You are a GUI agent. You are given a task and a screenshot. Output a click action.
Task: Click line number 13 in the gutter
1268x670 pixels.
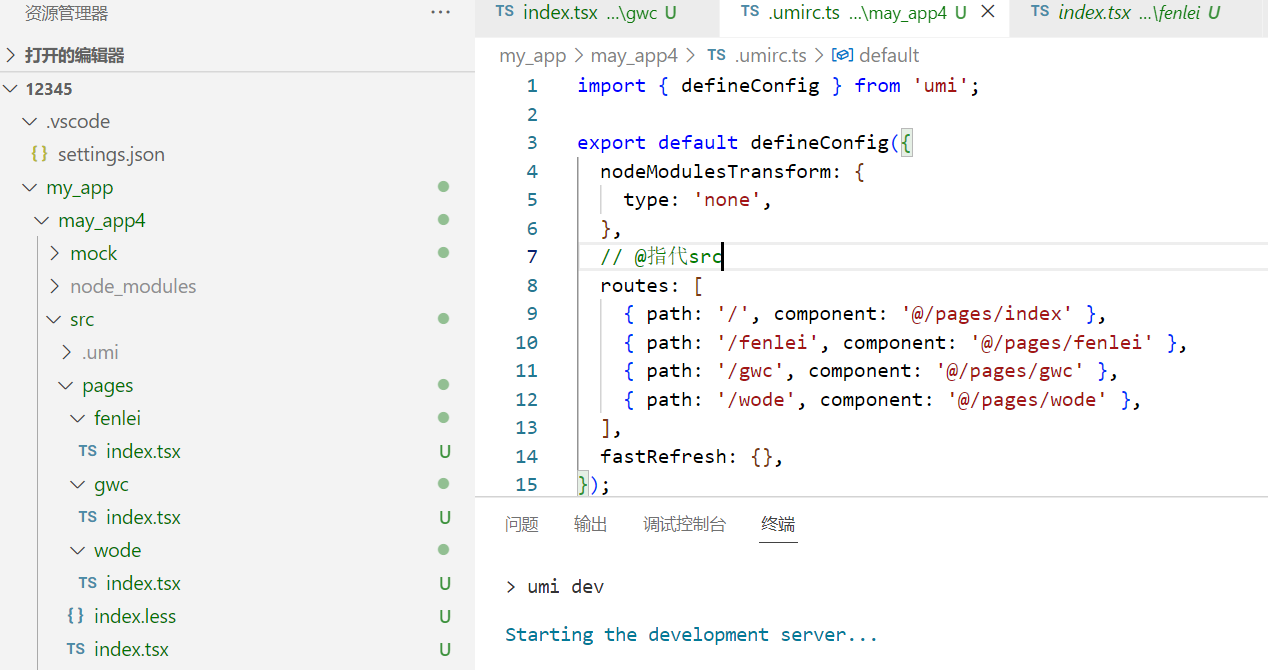tap(526, 428)
